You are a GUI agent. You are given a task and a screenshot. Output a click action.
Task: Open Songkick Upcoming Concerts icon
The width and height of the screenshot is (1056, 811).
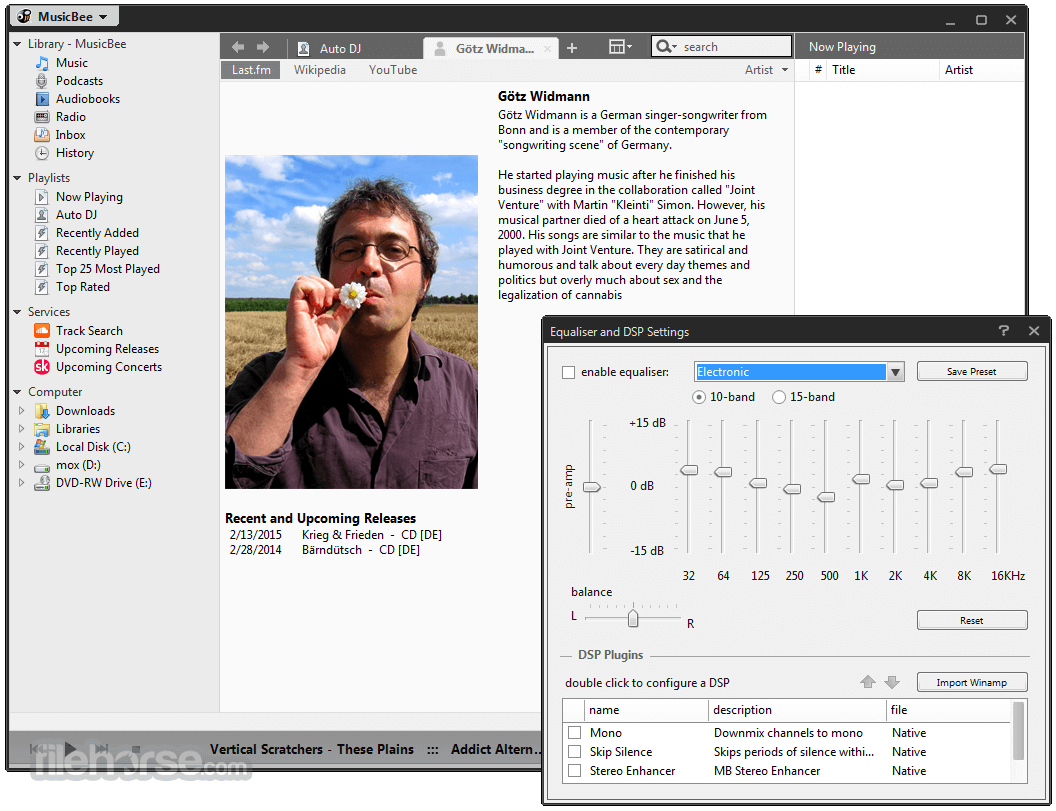pos(42,367)
